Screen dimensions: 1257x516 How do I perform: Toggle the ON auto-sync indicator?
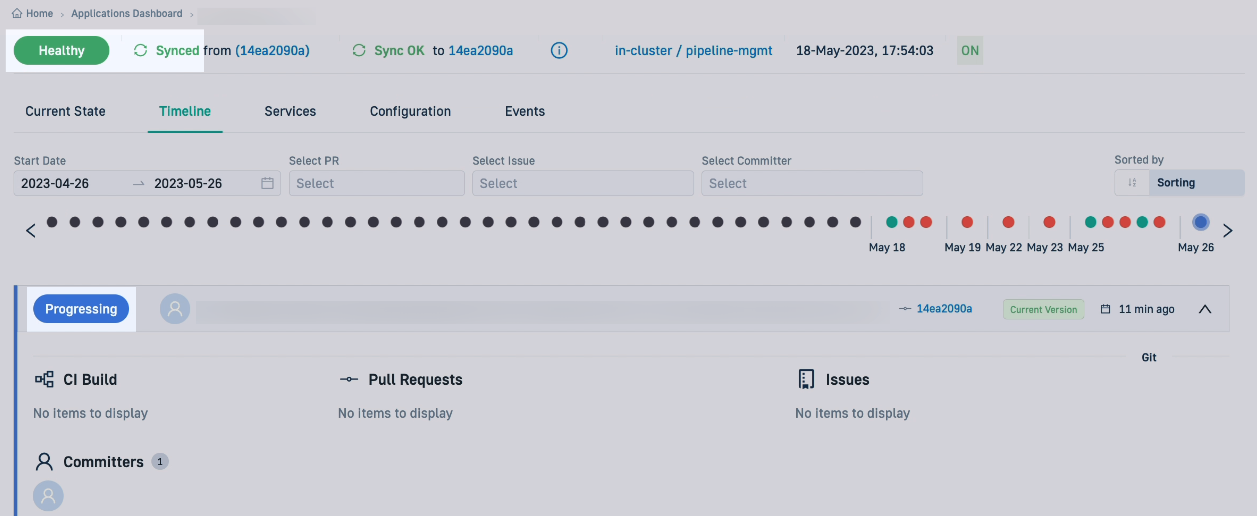969,50
